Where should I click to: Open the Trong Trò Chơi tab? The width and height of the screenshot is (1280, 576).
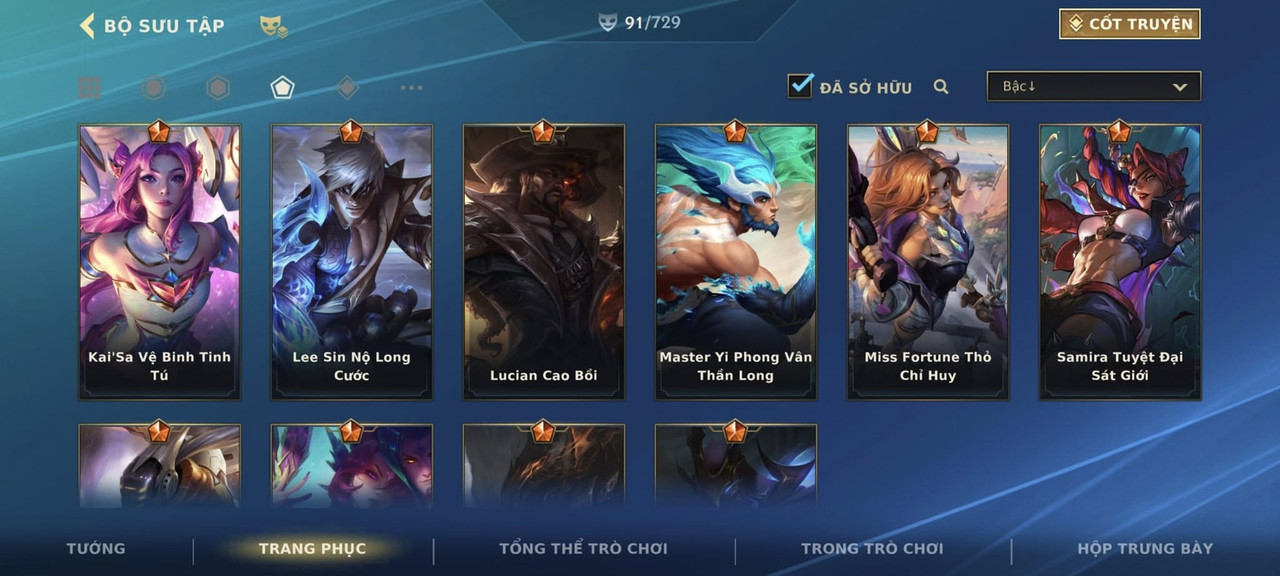coord(872,548)
